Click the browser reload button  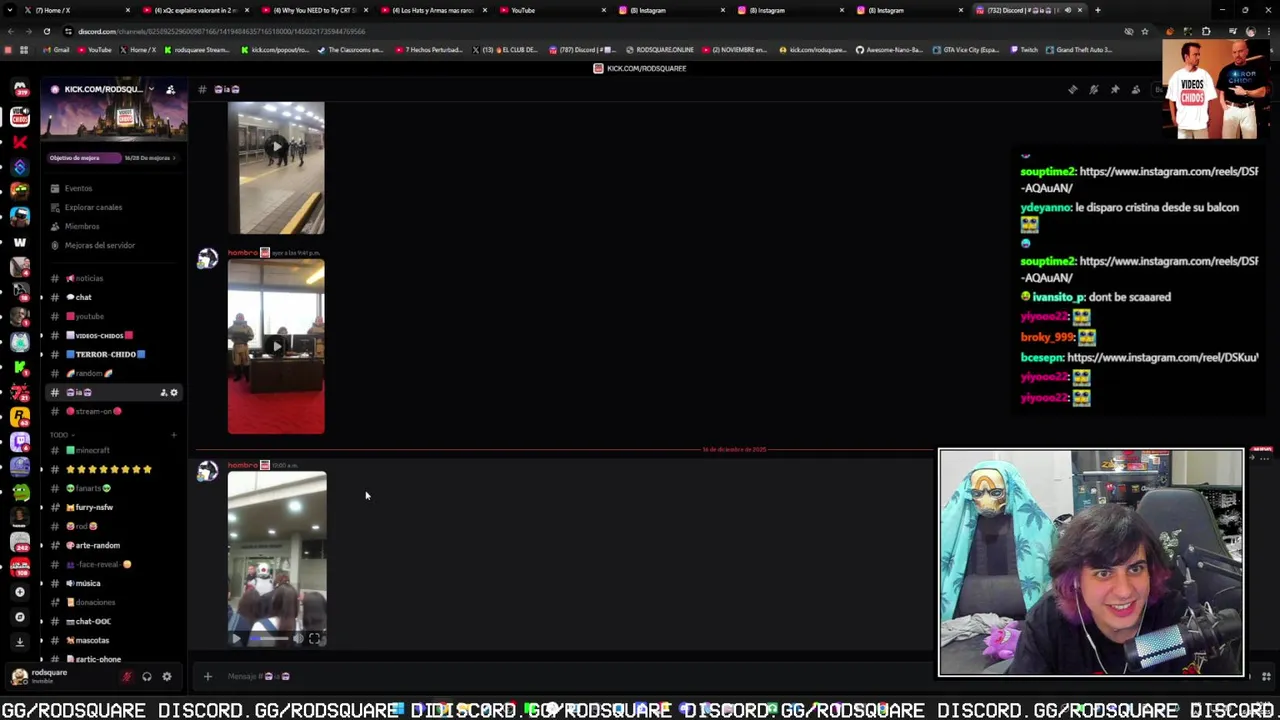point(46,31)
